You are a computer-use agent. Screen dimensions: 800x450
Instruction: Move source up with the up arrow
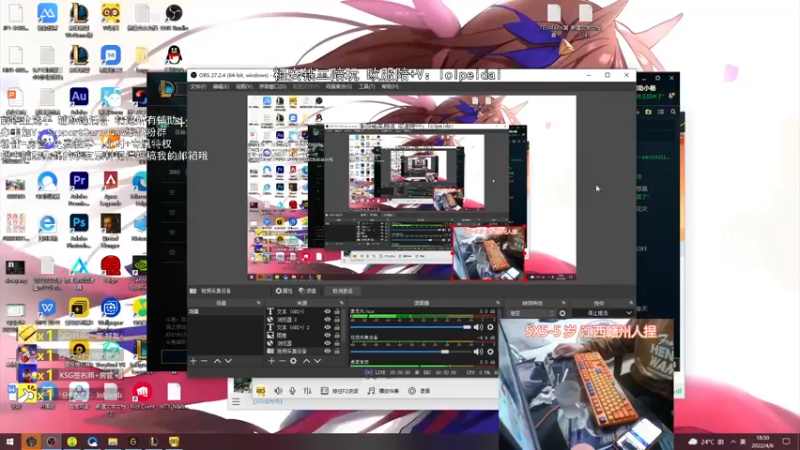click(306, 361)
